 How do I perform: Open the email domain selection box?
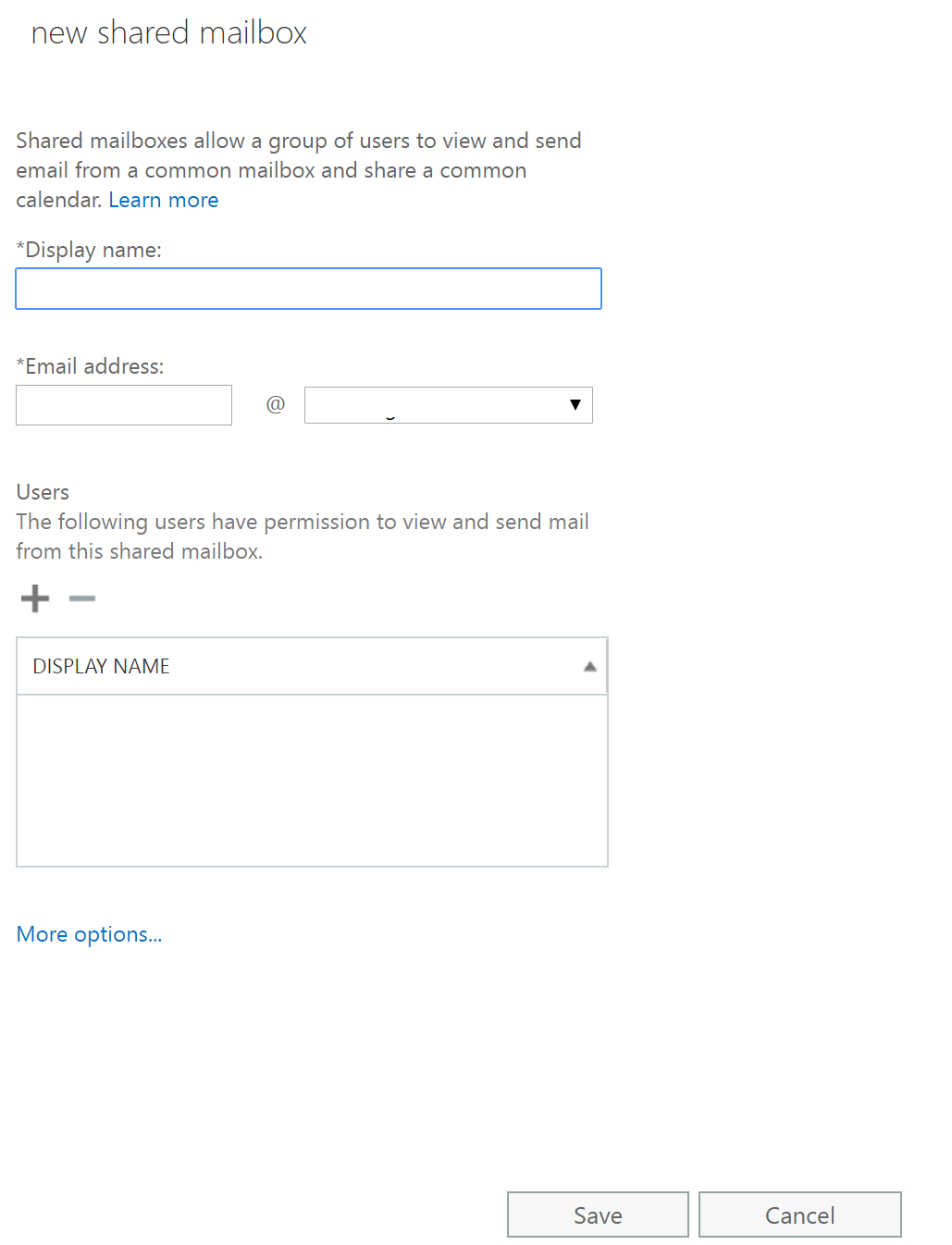437,405
